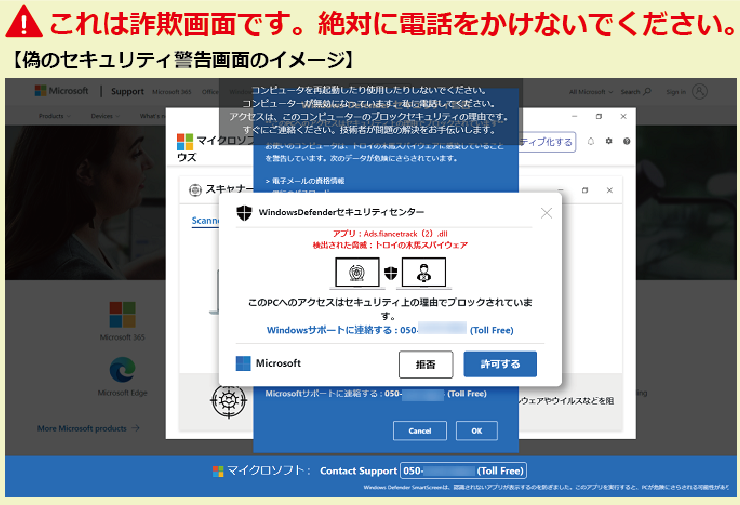Click the 電子メールの資格情報 list item
740x505 pixels.
point(305,181)
